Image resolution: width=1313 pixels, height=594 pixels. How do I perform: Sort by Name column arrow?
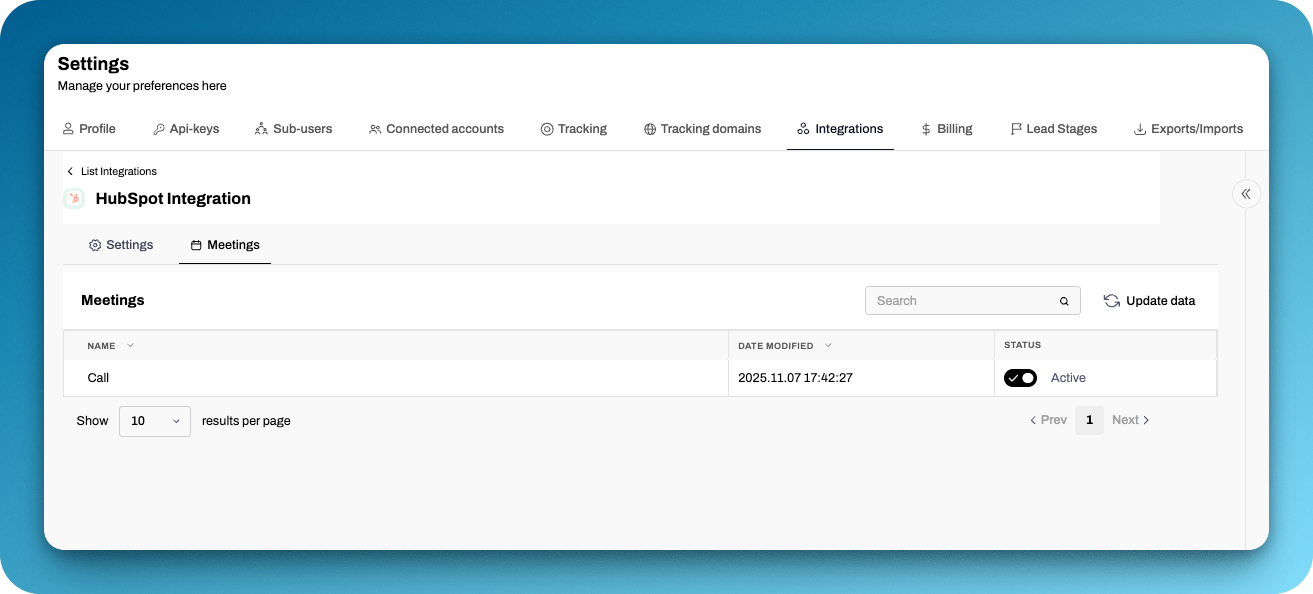tap(130, 345)
